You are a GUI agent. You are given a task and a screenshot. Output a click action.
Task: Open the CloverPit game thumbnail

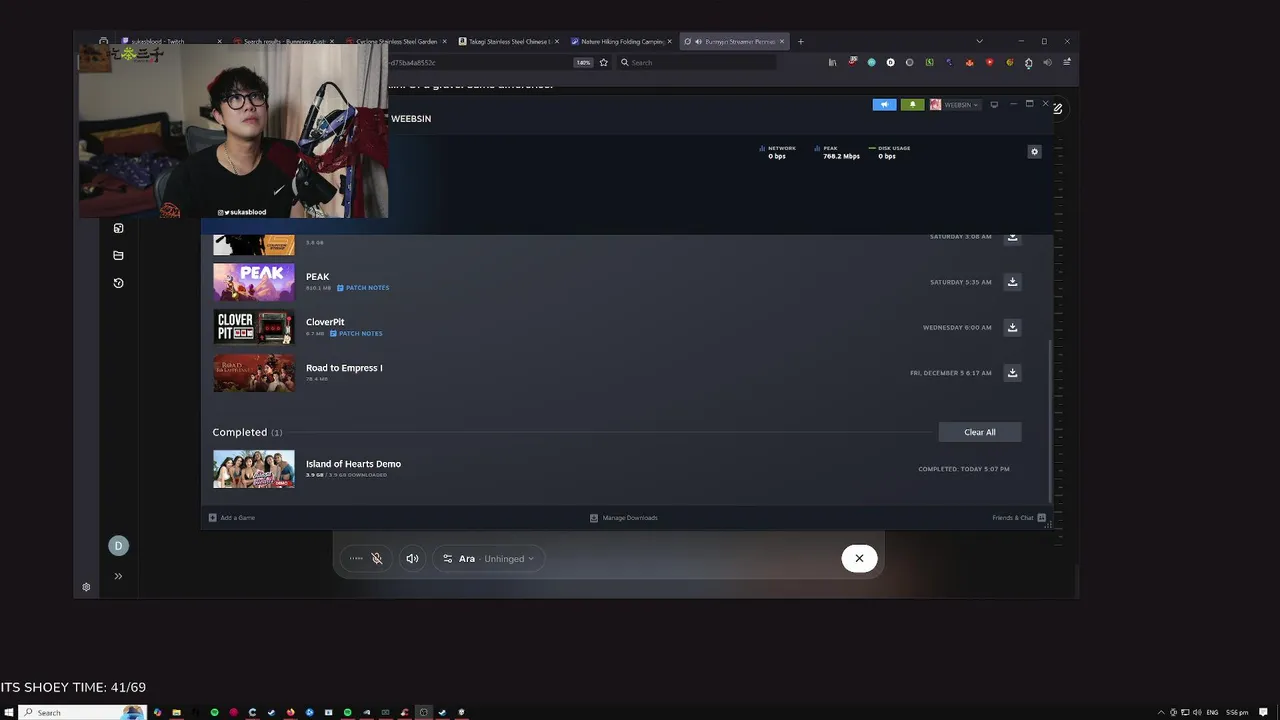pos(254,327)
